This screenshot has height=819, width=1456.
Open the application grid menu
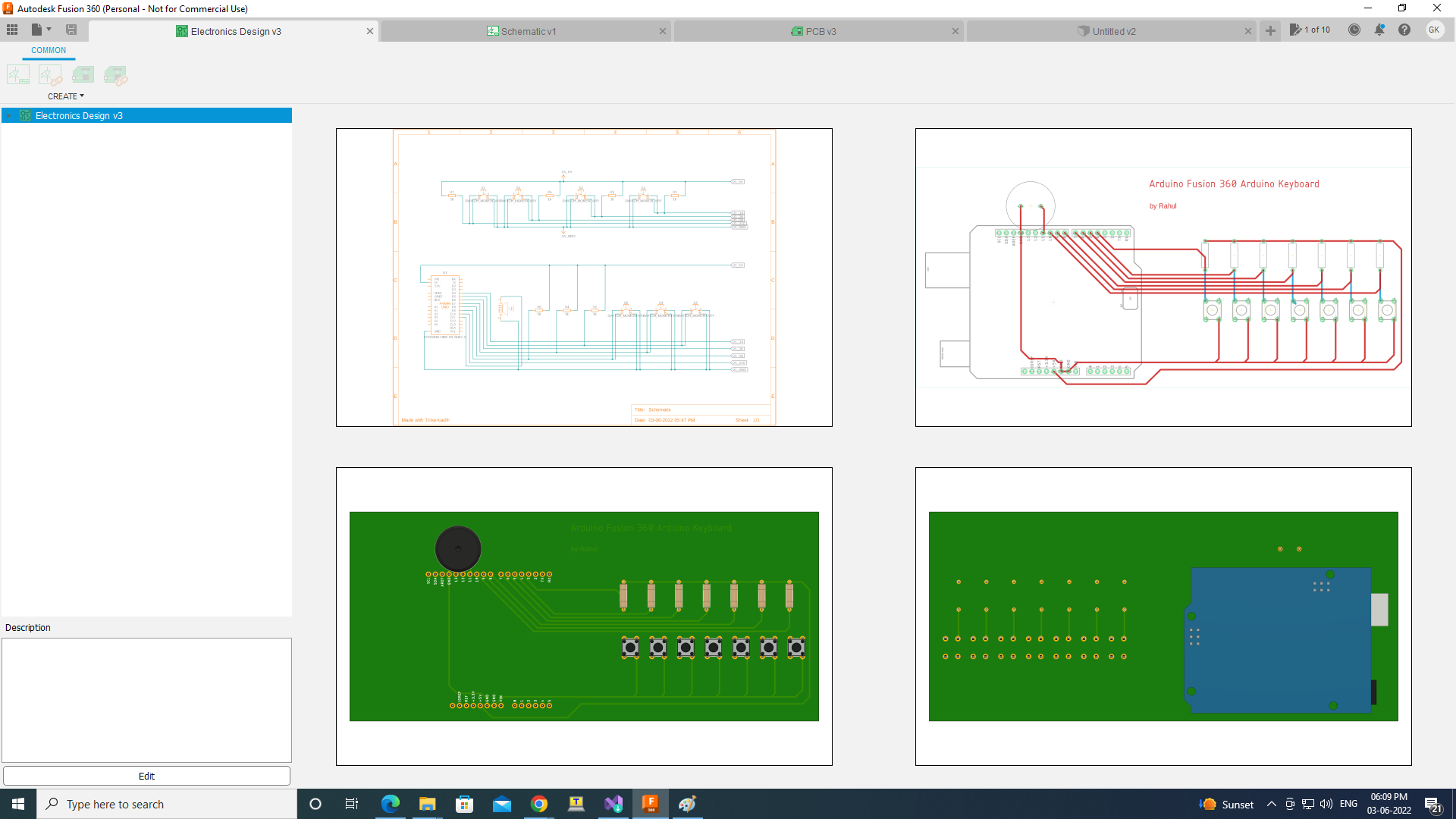coord(12,30)
